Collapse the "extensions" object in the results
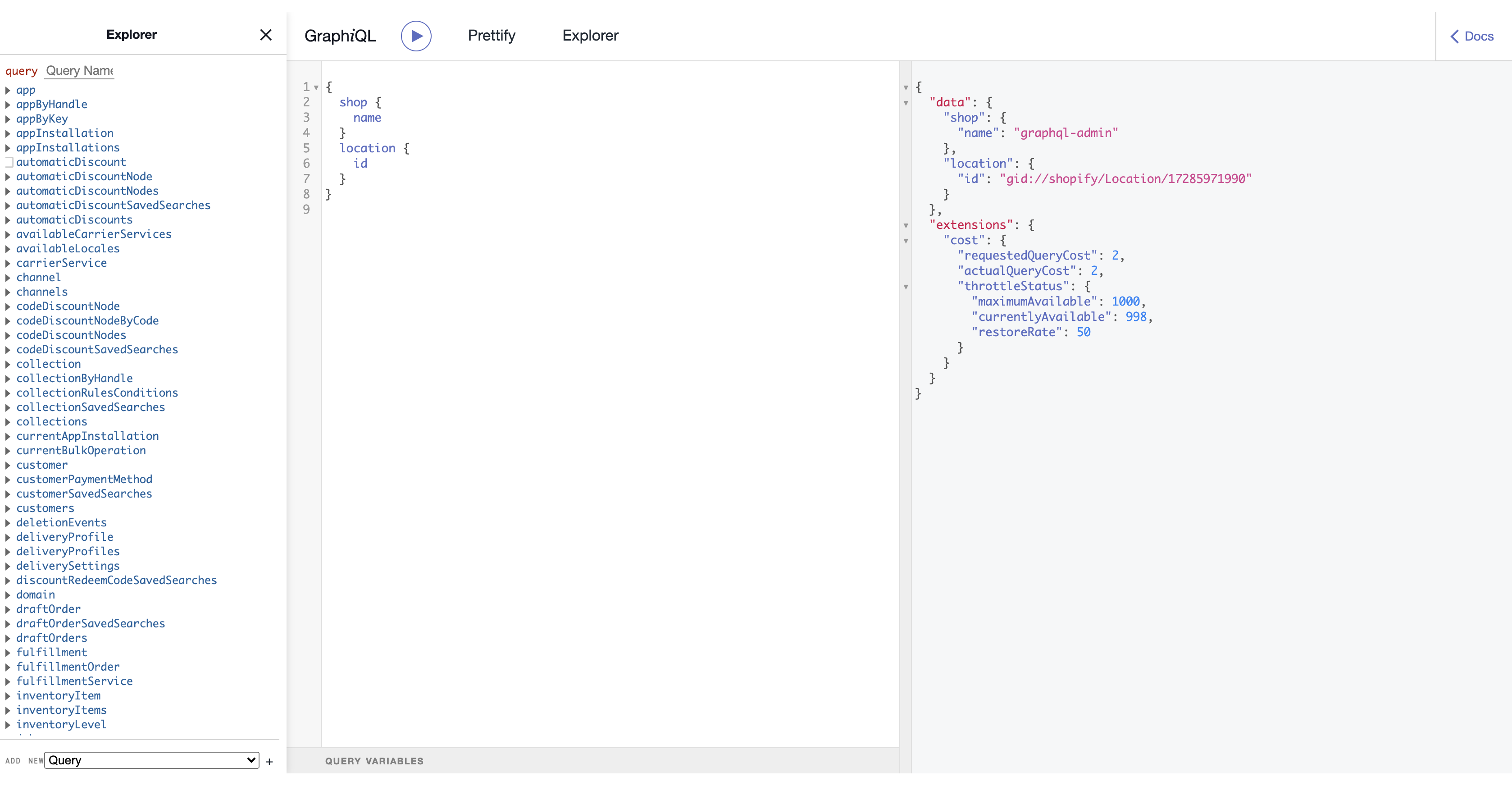 click(x=906, y=225)
